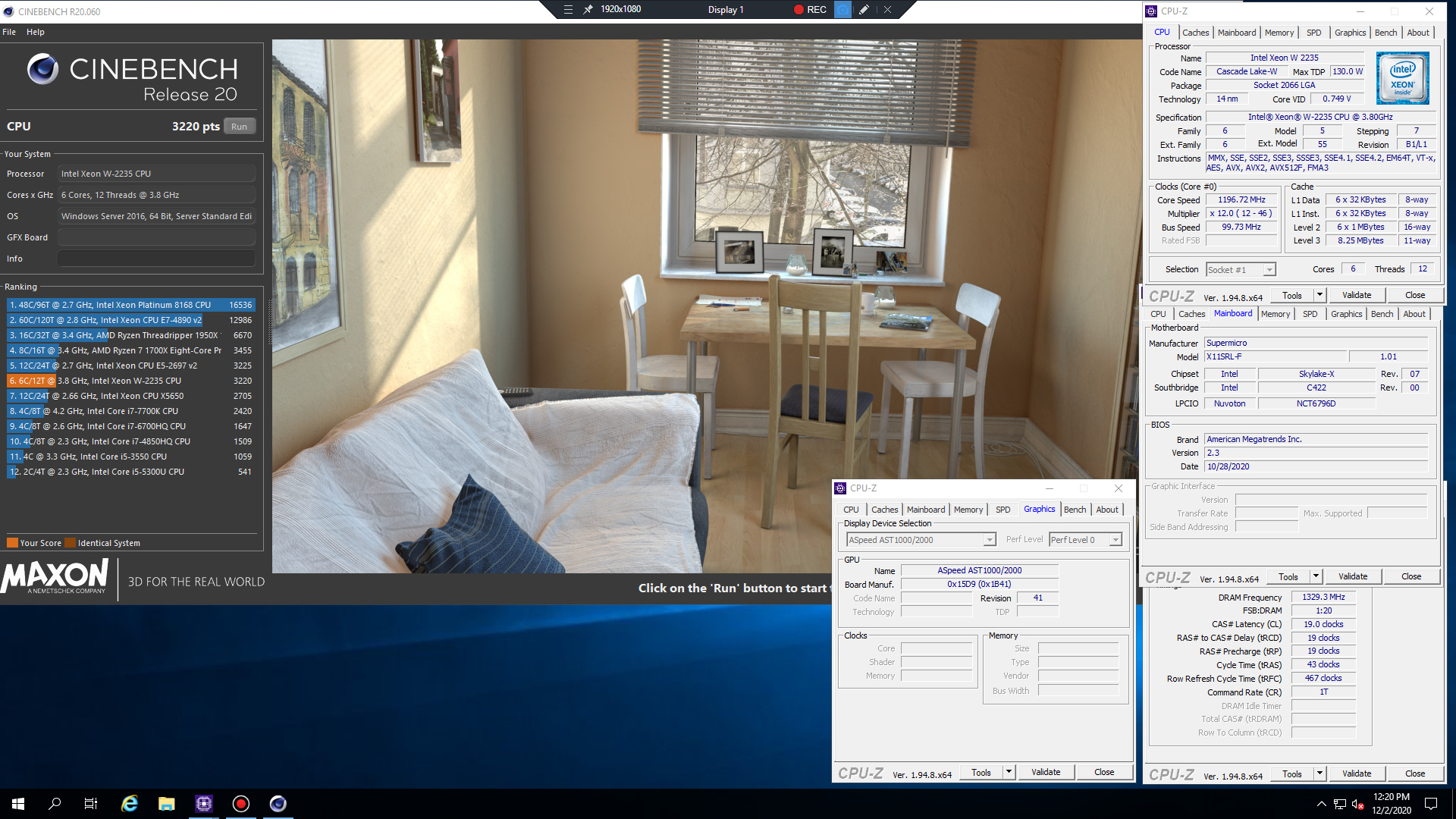Click the CPU-Z Graphics window title icon

840,488
